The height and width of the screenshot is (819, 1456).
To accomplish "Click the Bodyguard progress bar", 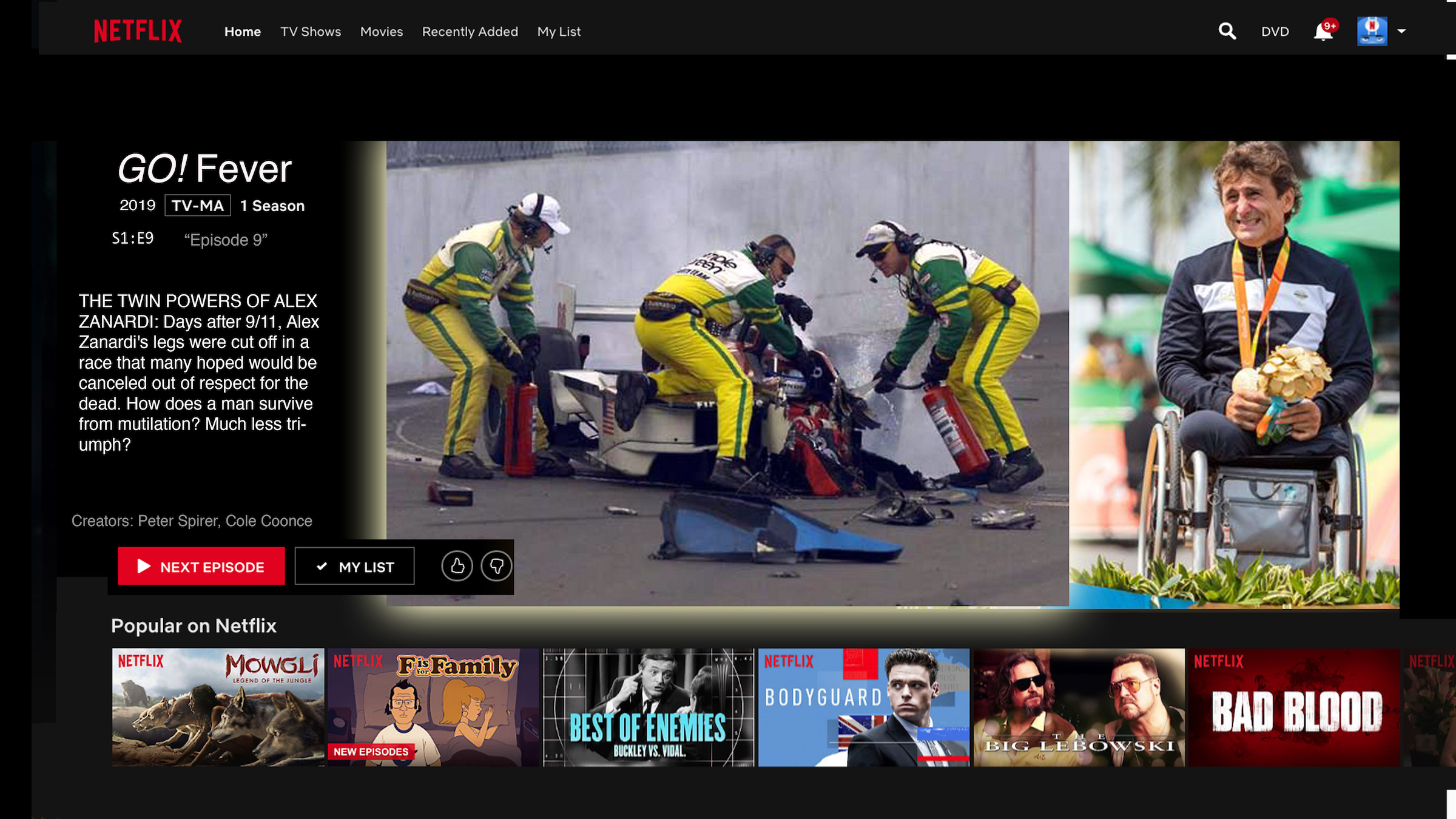I will tap(943, 758).
